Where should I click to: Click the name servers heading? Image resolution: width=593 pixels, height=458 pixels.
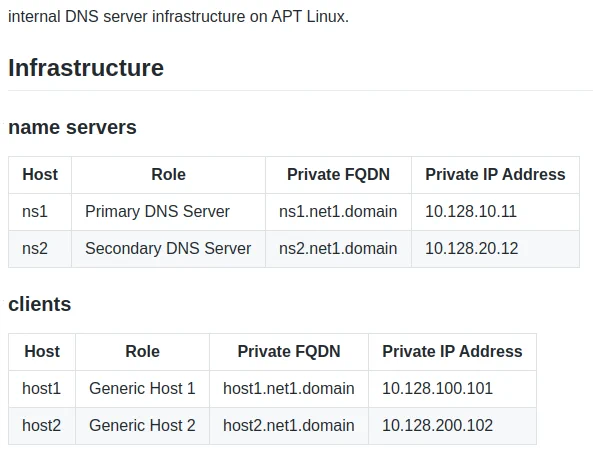coord(72,127)
